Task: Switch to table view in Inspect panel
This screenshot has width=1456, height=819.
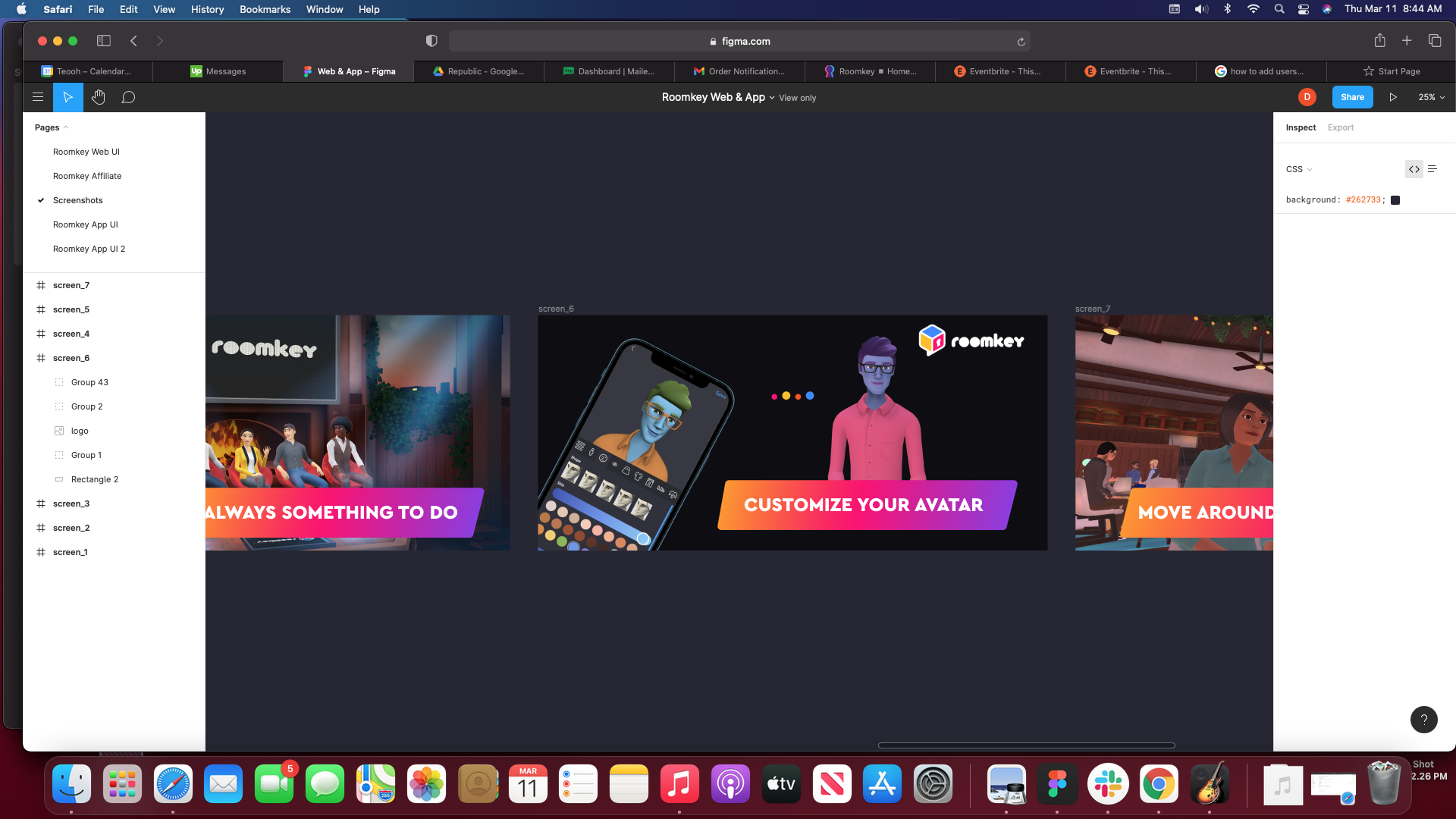Action: pyautogui.click(x=1432, y=169)
